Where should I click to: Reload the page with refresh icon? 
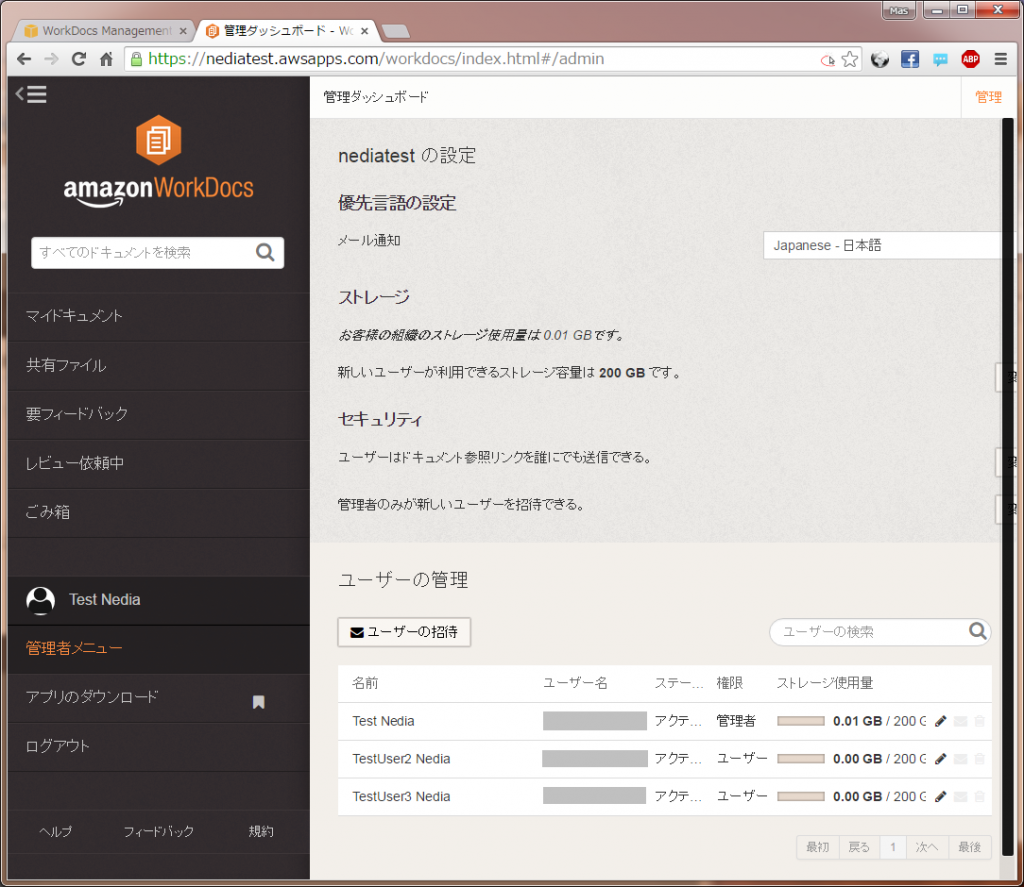click(79, 59)
